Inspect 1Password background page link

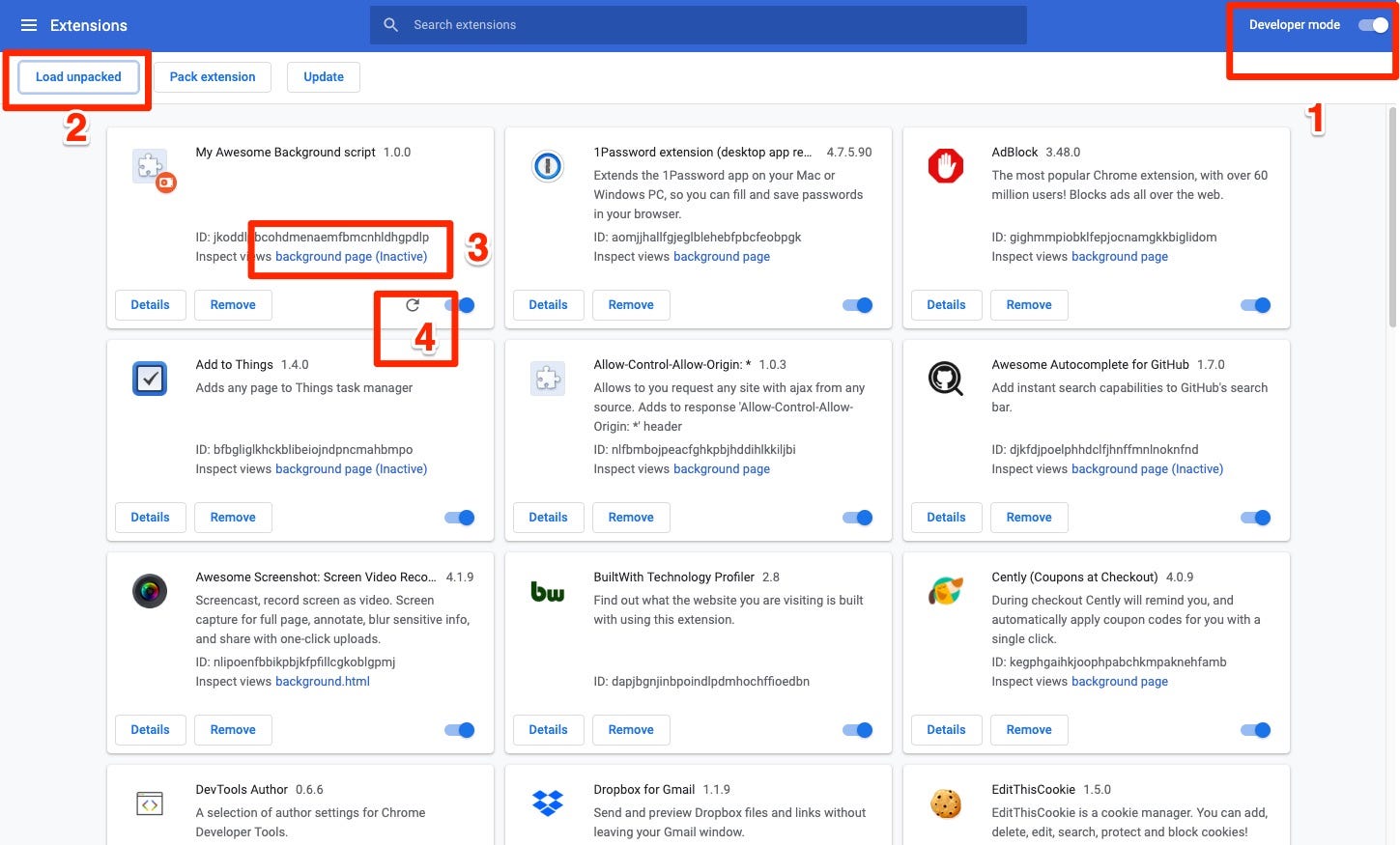tap(722, 257)
